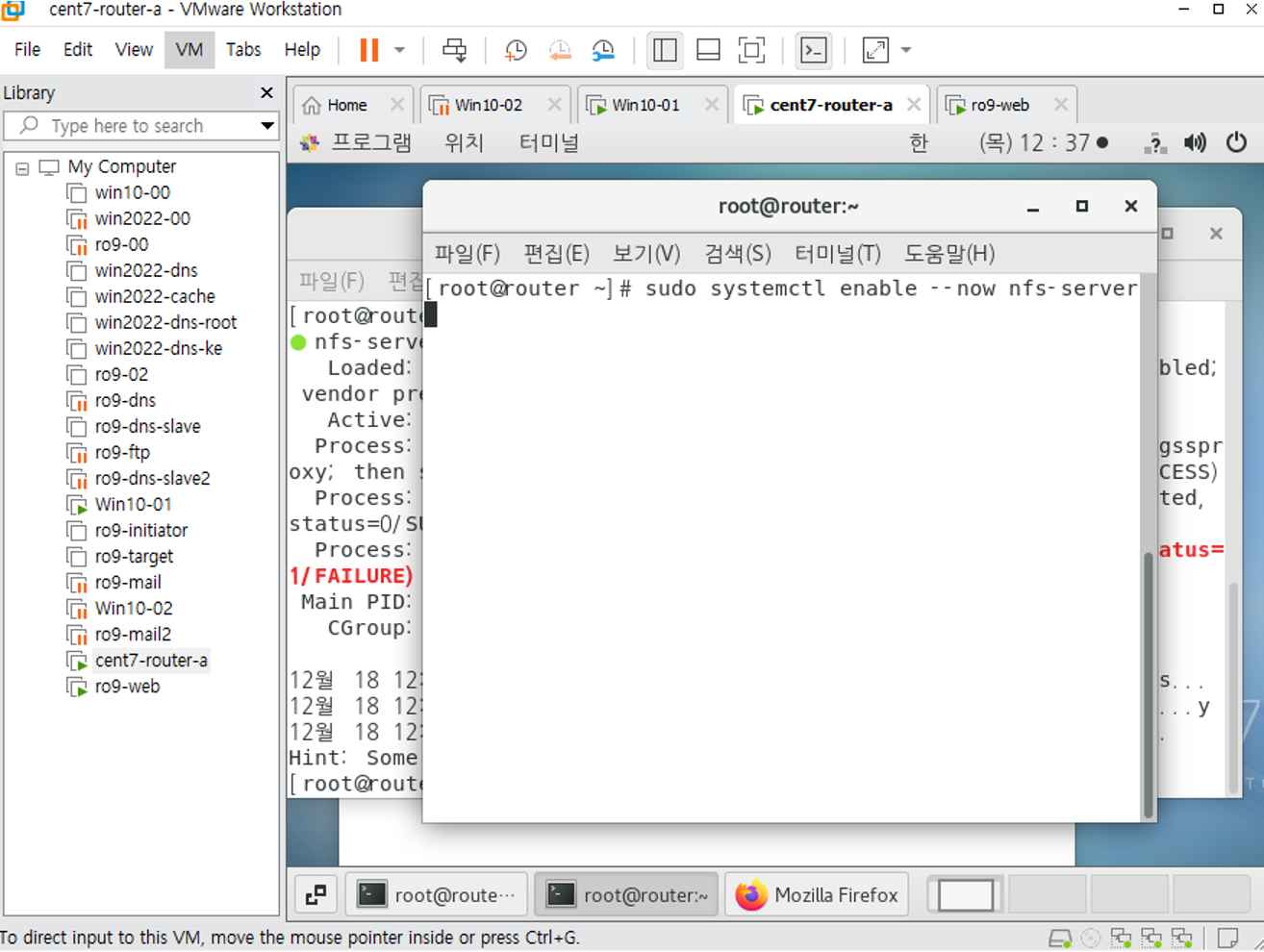
Task: Open 도움말(H) menu in front terminal
Action: [948, 254]
